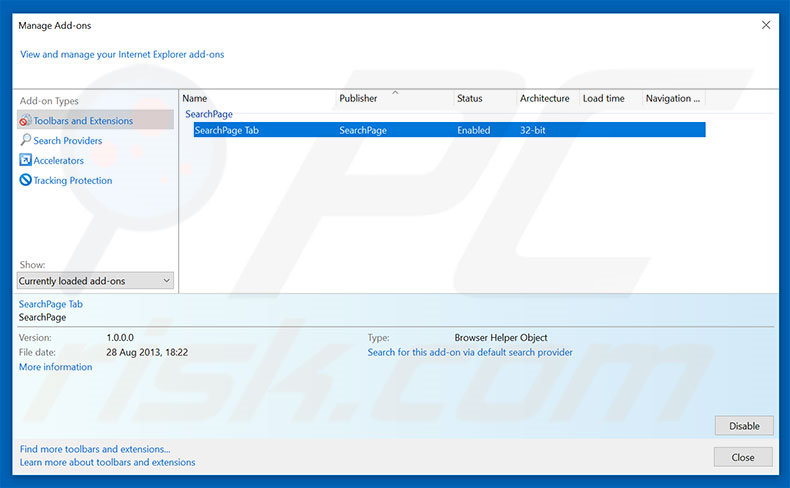Sort list by Publisher column
The height and width of the screenshot is (488, 790).
coord(394,98)
